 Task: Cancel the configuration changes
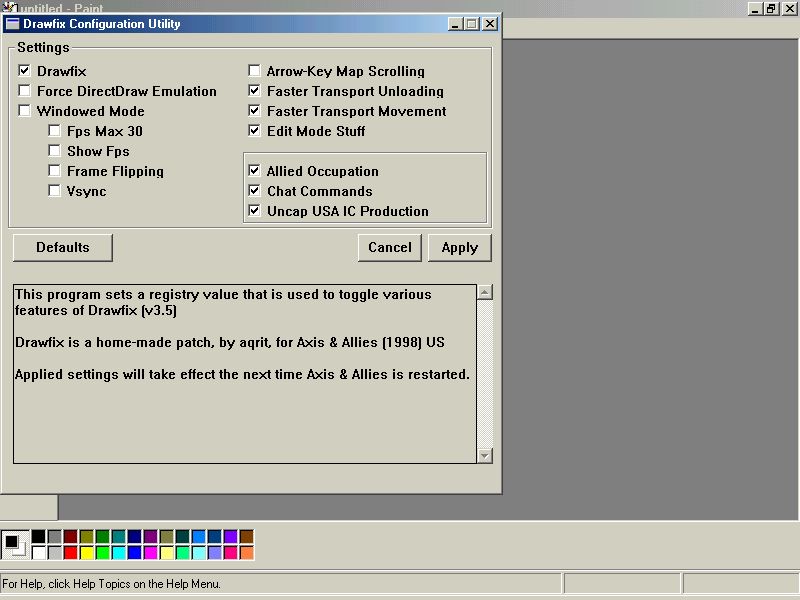tap(390, 247)
